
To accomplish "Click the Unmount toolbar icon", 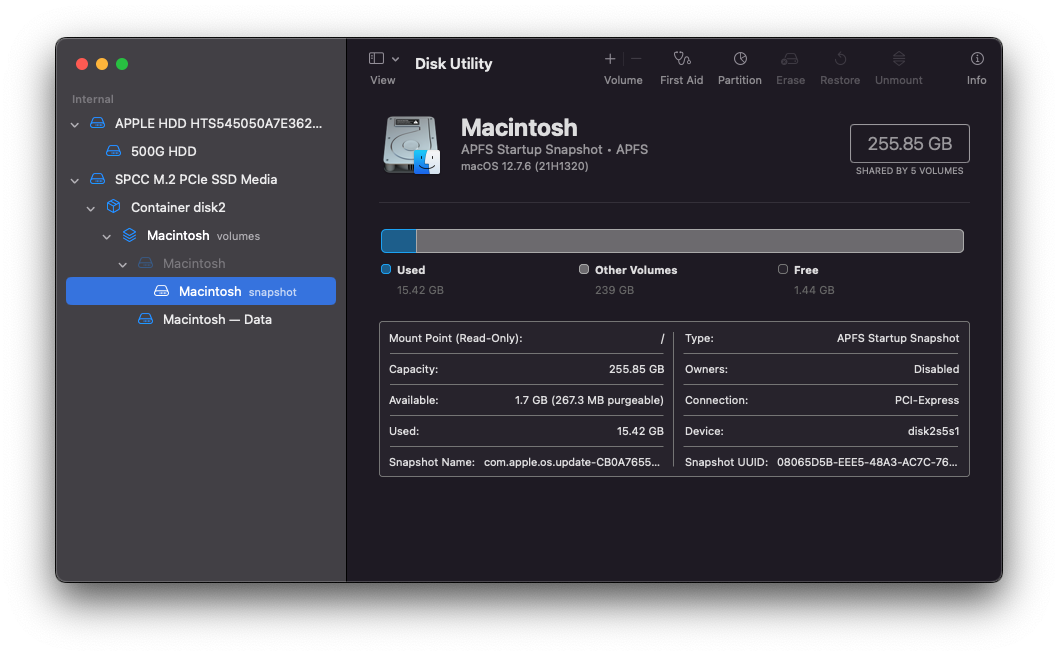I will [898, 59].
